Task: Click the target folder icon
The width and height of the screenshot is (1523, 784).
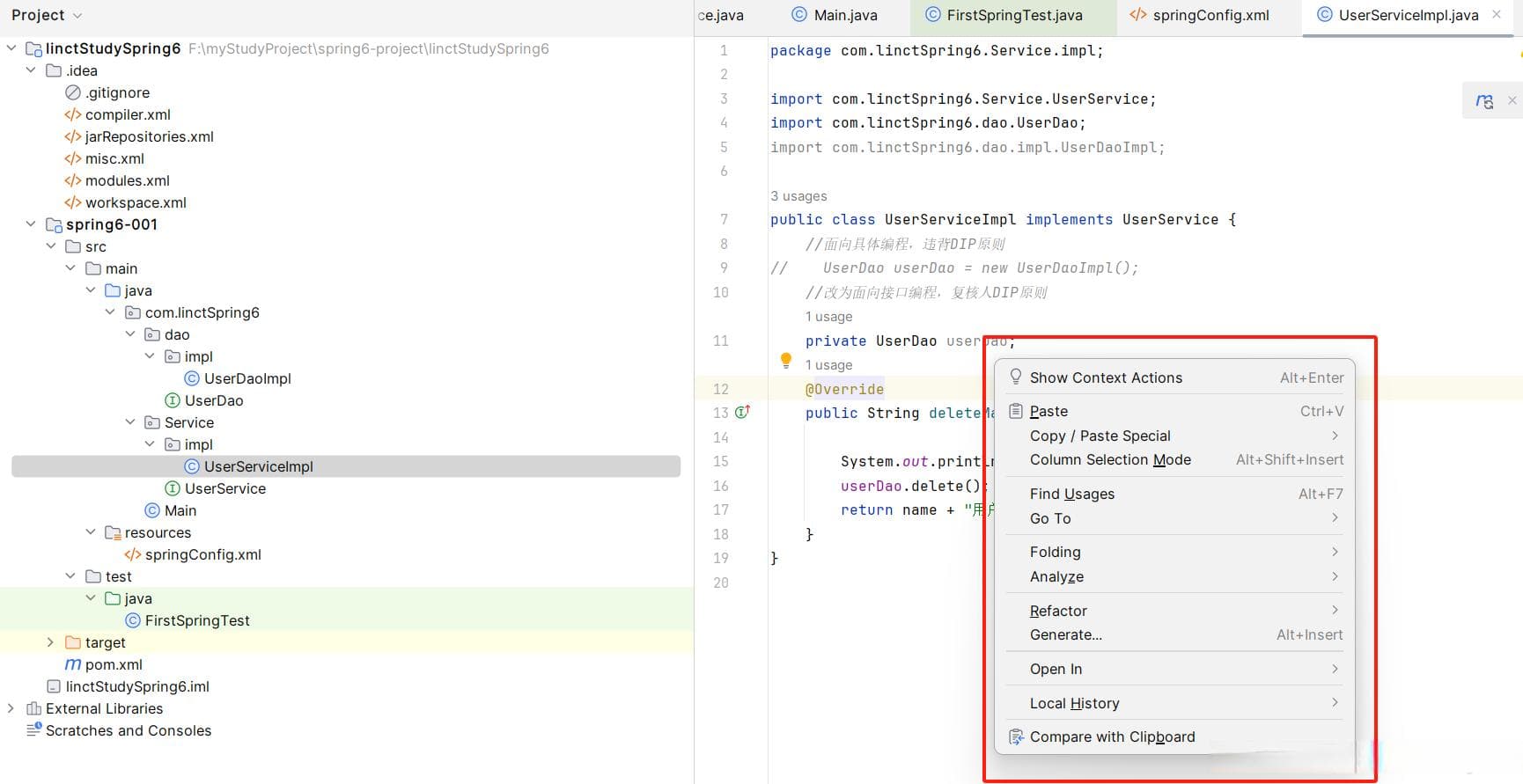Action: 73,642
